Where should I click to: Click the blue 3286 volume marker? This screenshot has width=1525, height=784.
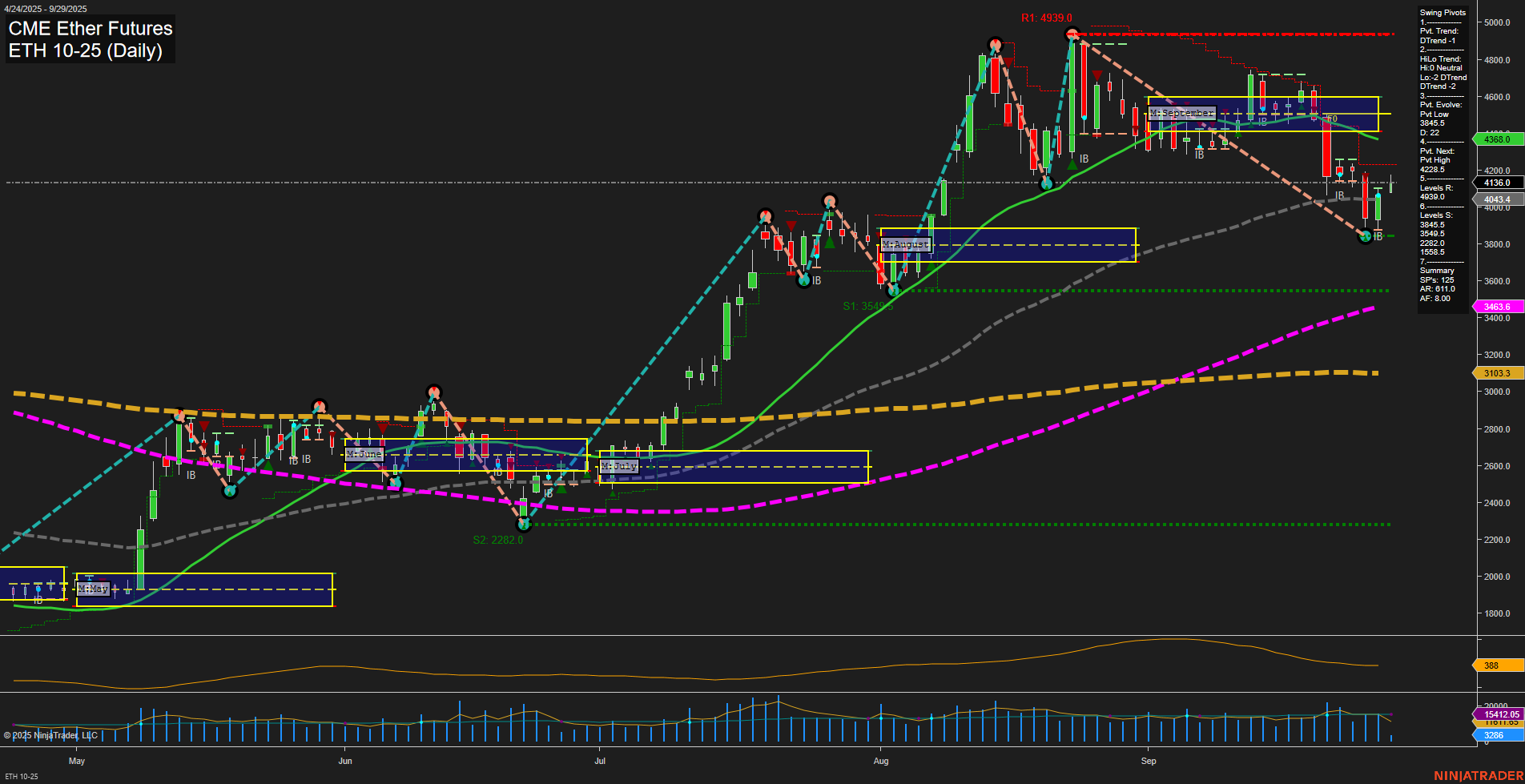(1495, 734)
